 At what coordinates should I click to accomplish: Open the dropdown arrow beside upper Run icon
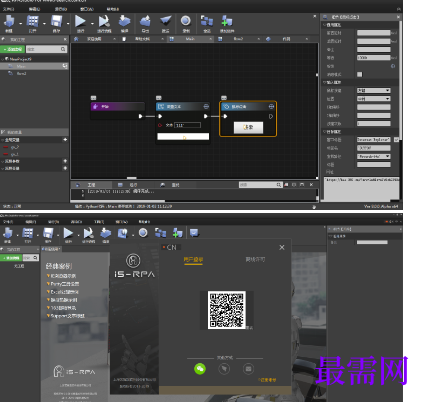pos(92,23)
